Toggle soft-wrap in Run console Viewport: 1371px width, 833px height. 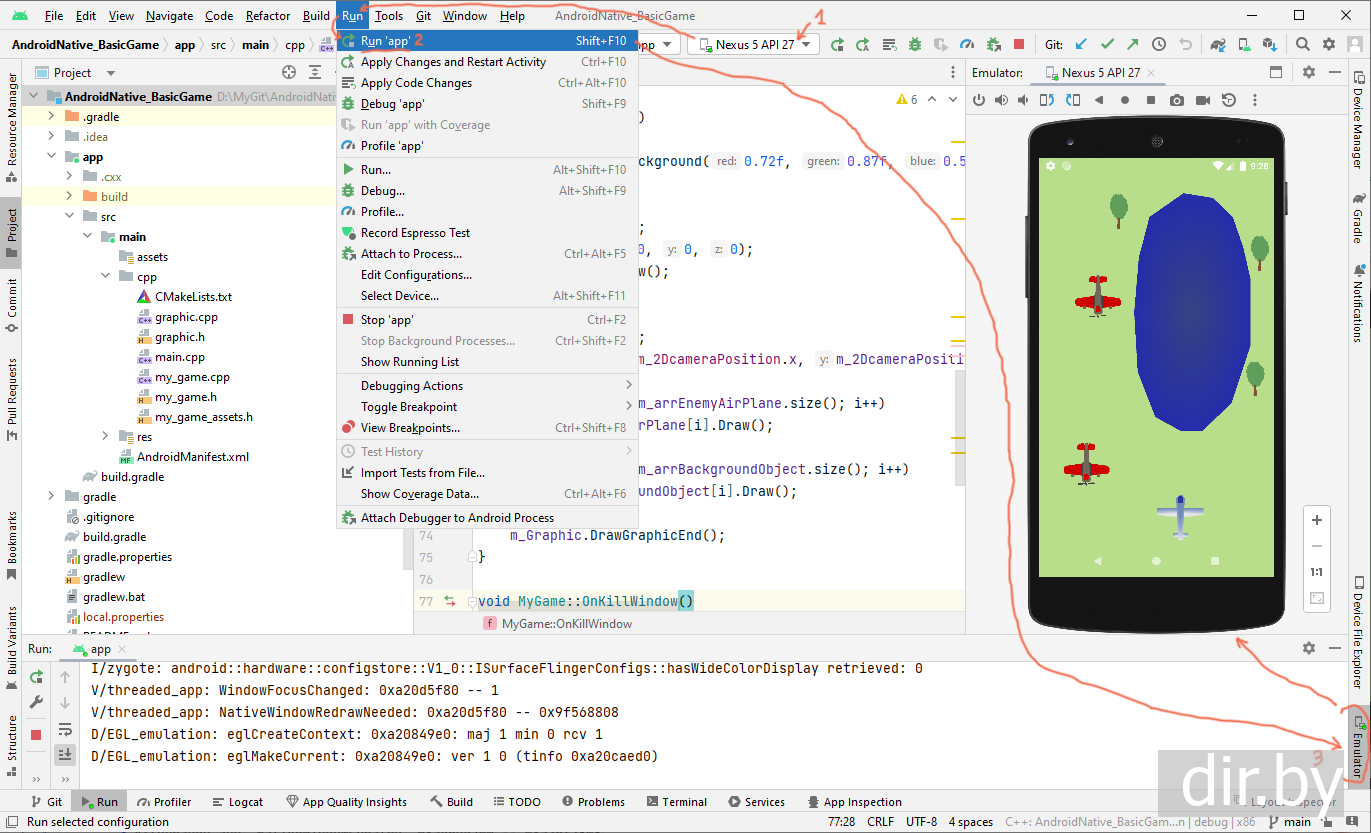65,729
